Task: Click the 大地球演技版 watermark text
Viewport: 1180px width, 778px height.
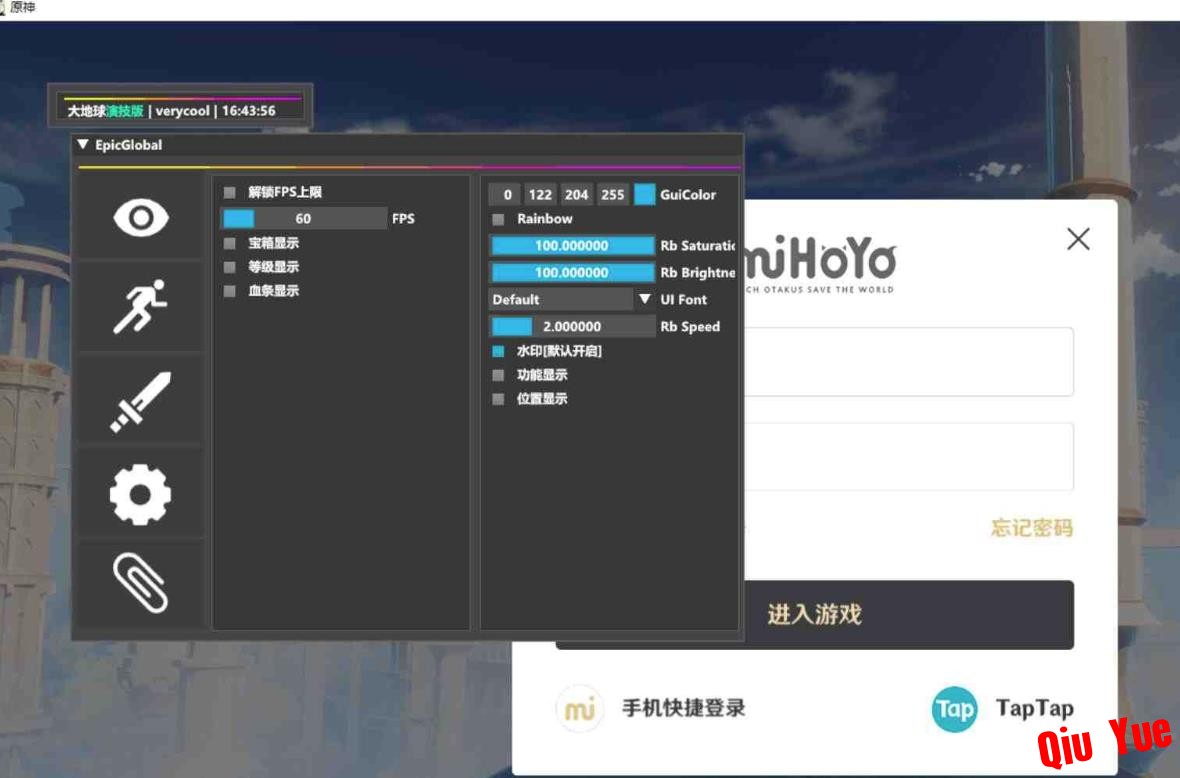Action: coord(105,111)
